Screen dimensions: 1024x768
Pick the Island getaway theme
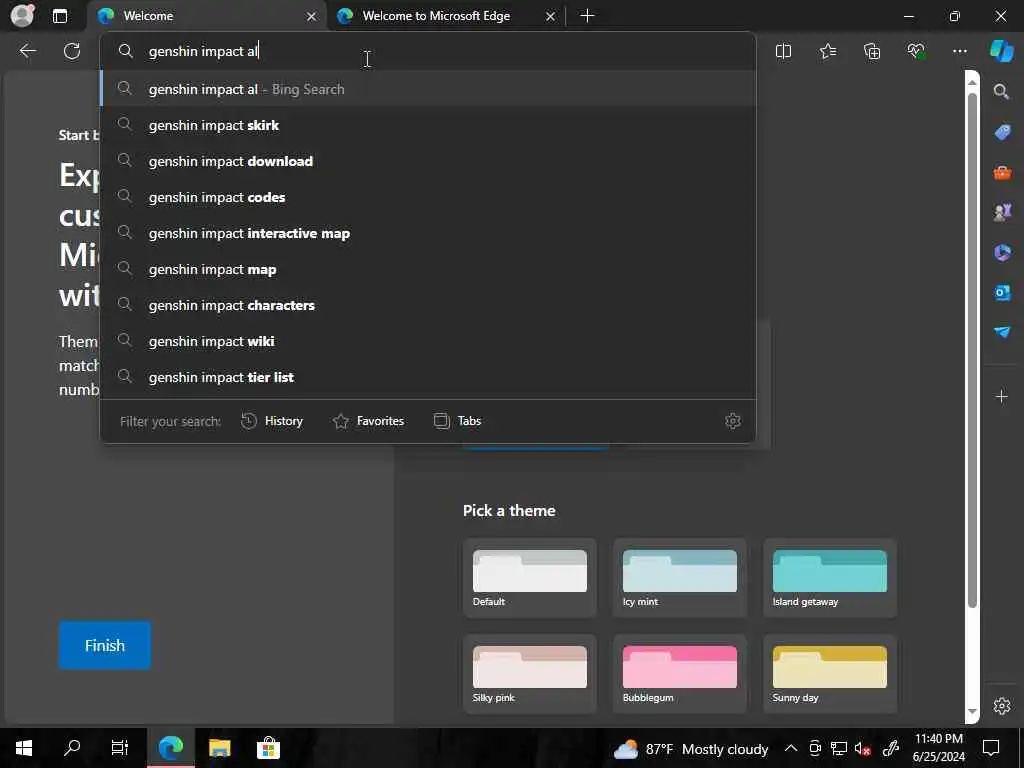(829, 578)
